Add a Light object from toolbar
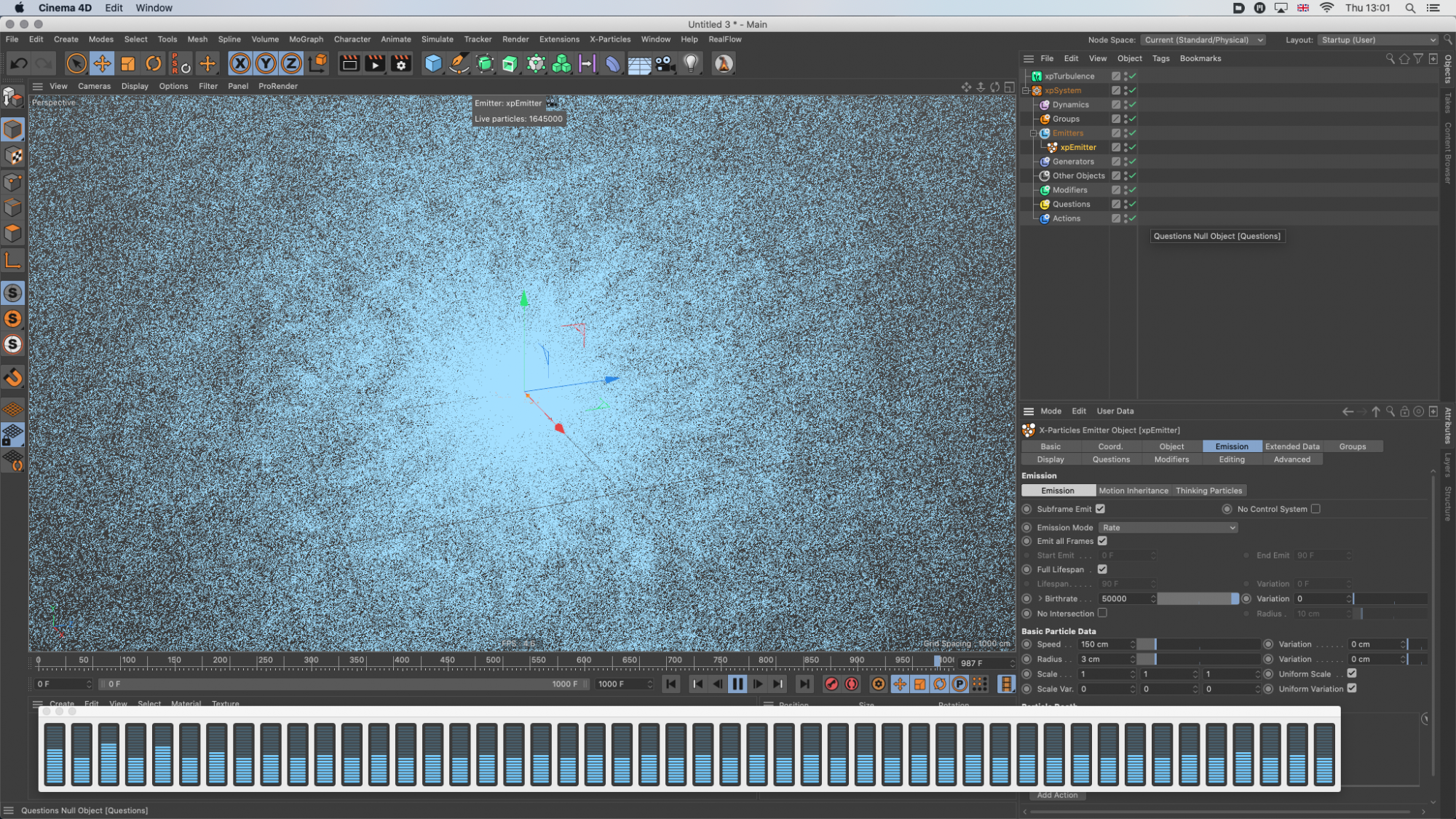 click(691, 64)
